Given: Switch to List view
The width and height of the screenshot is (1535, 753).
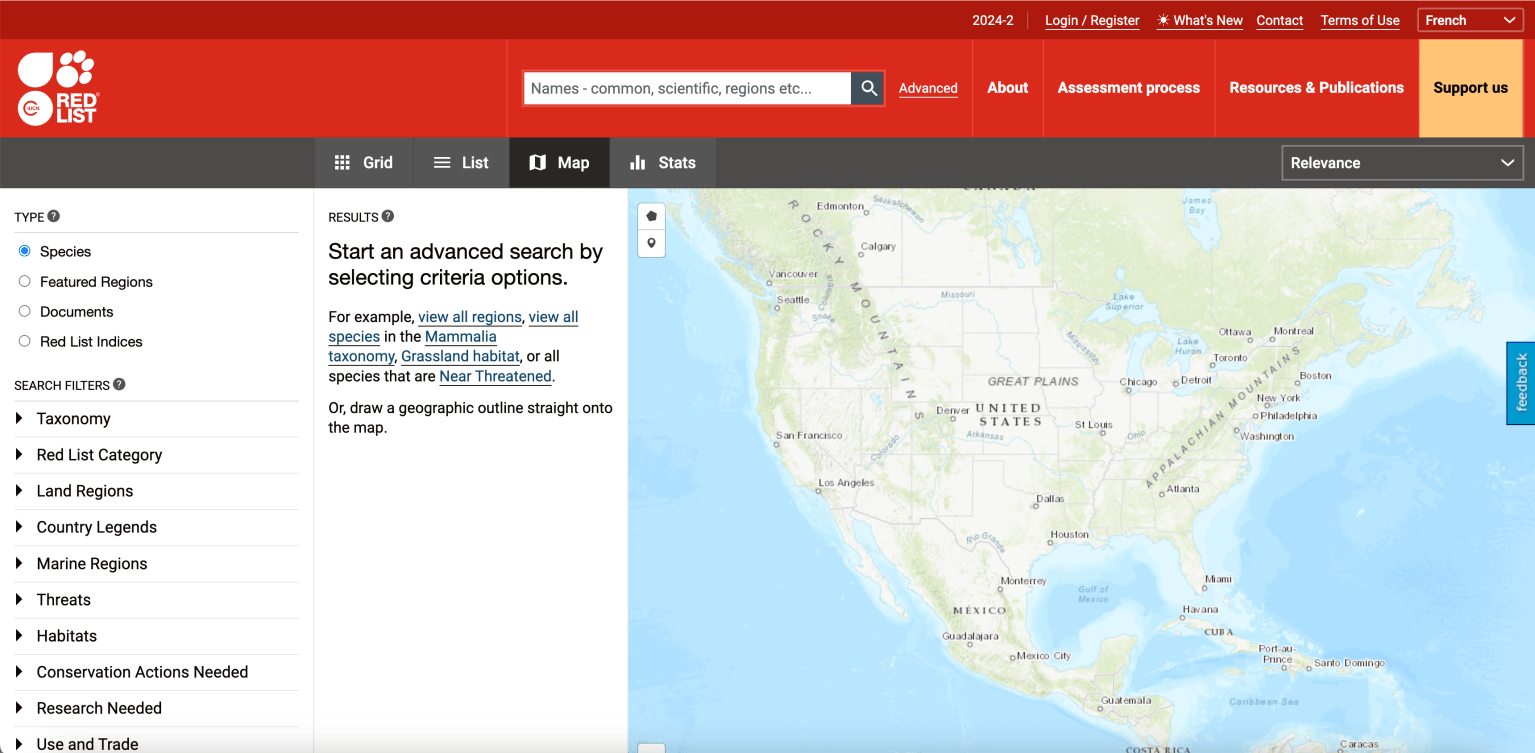Looking at the screenshot, I should pos(461,163).
